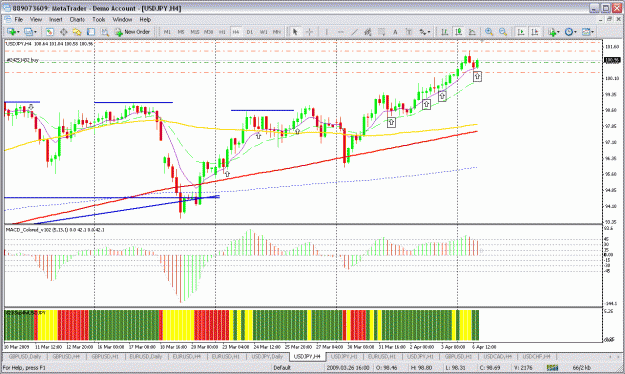This screenshot has height=374, width=625.
Task: Zoom out of the chart
Action: [503, 32]
